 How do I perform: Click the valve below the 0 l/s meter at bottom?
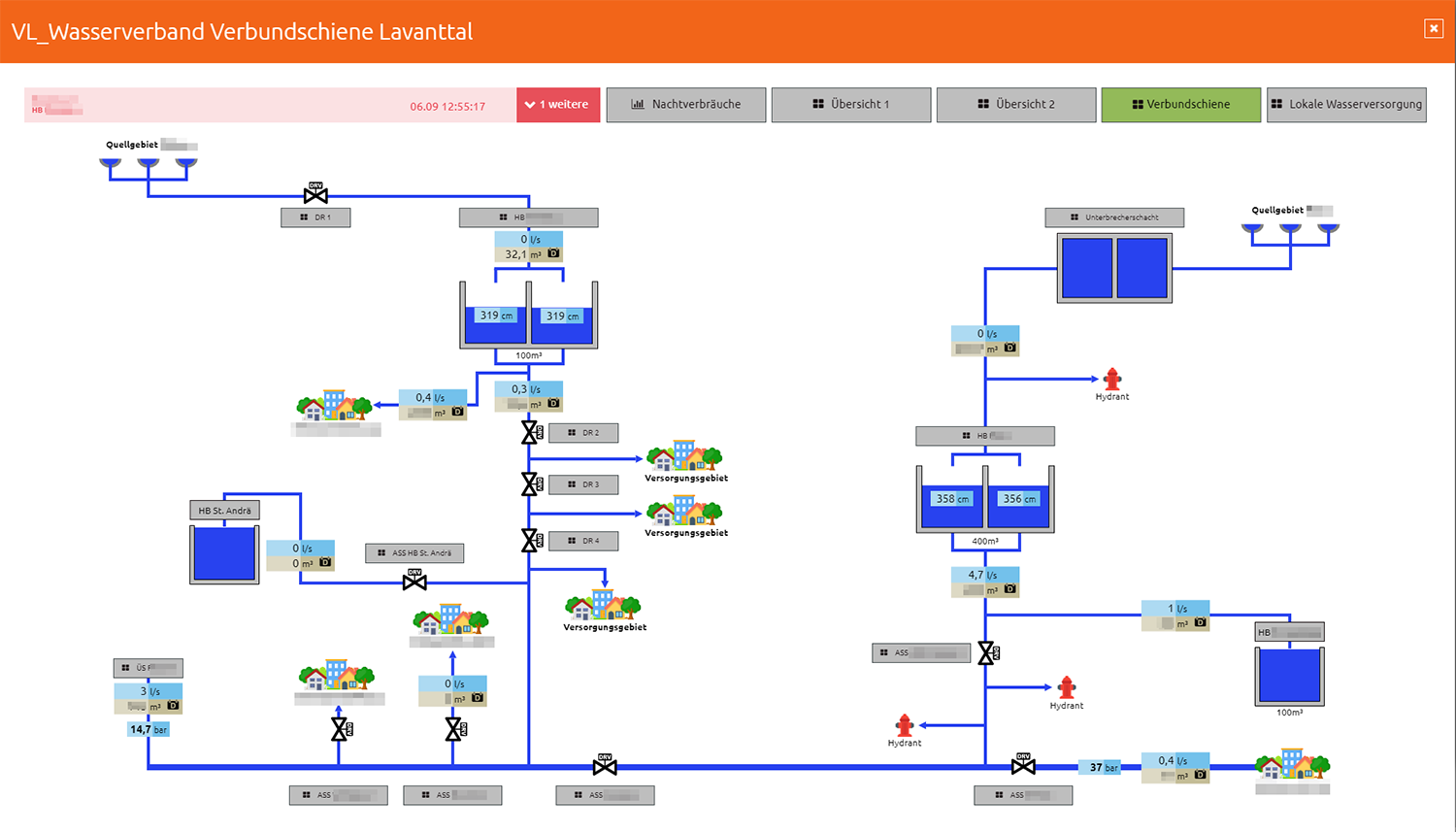pos(455,729)
